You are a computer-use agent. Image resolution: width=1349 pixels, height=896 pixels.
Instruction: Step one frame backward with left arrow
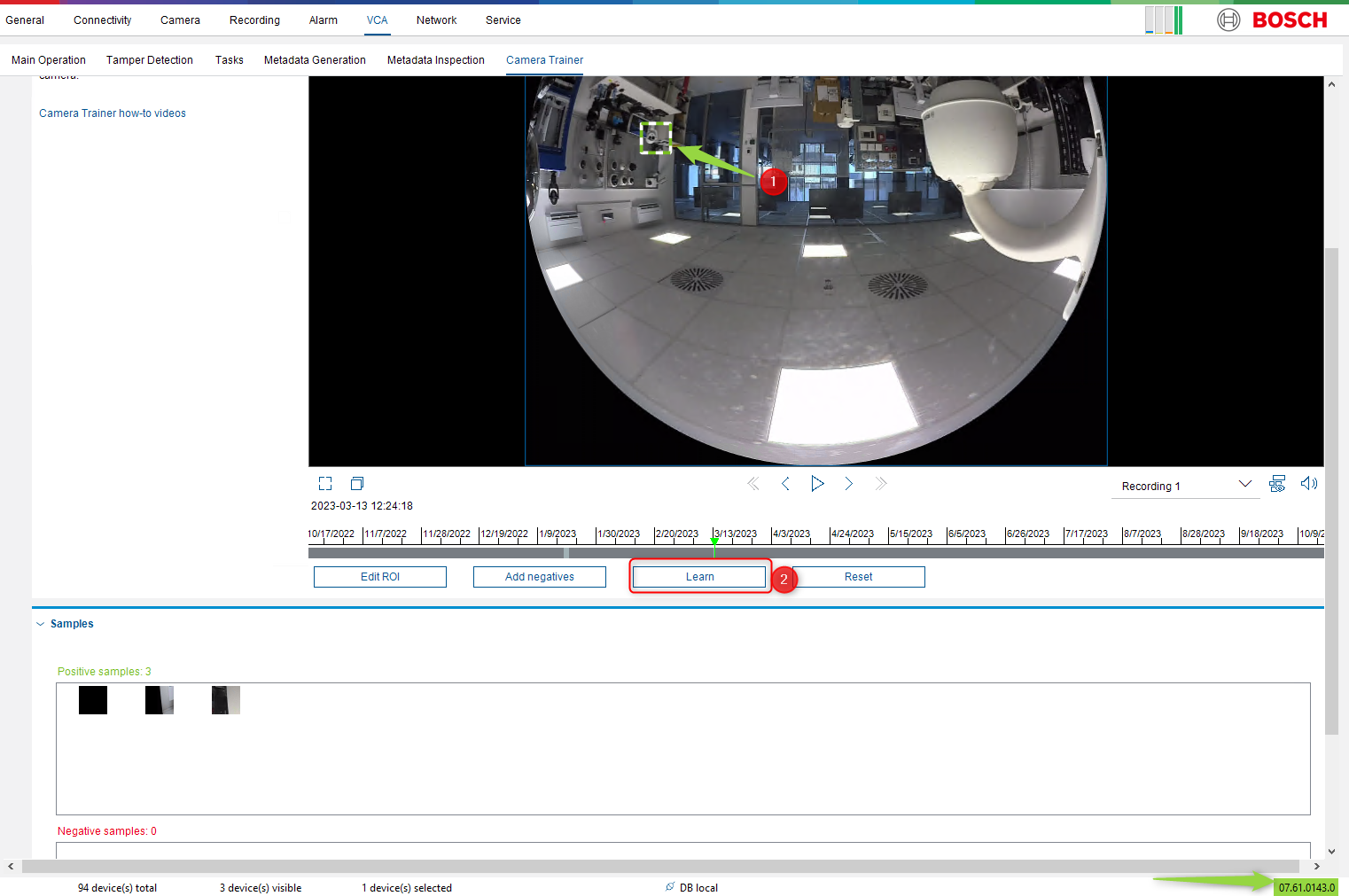[785, 484]
